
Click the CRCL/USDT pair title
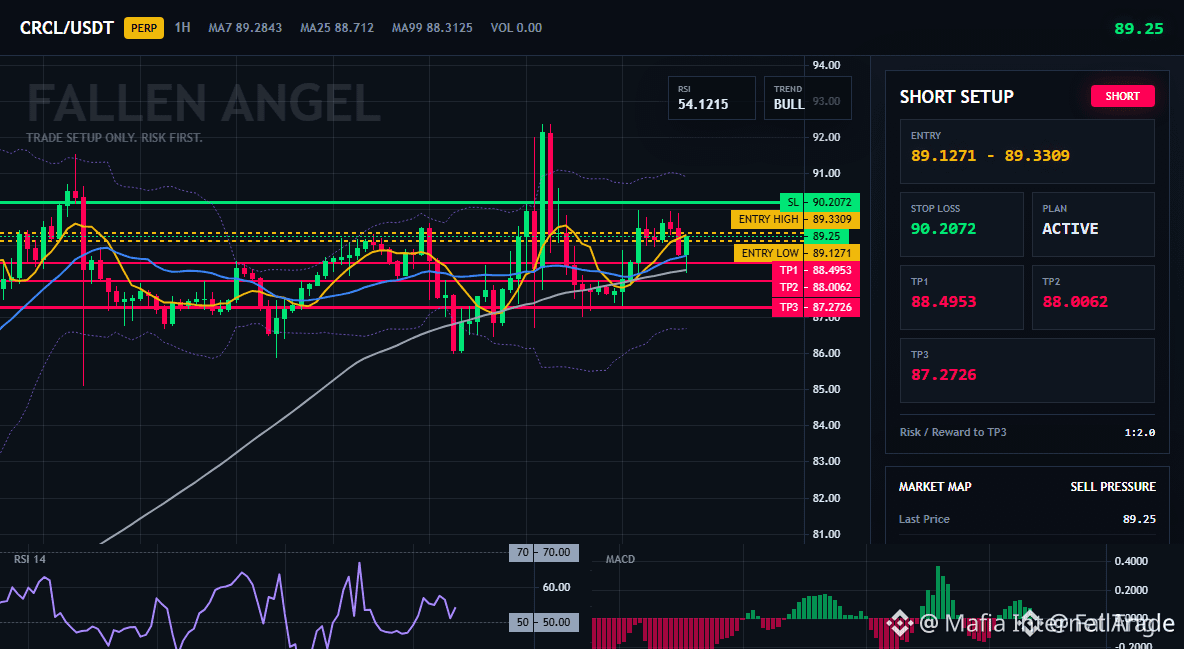click(x=66, y=28)
